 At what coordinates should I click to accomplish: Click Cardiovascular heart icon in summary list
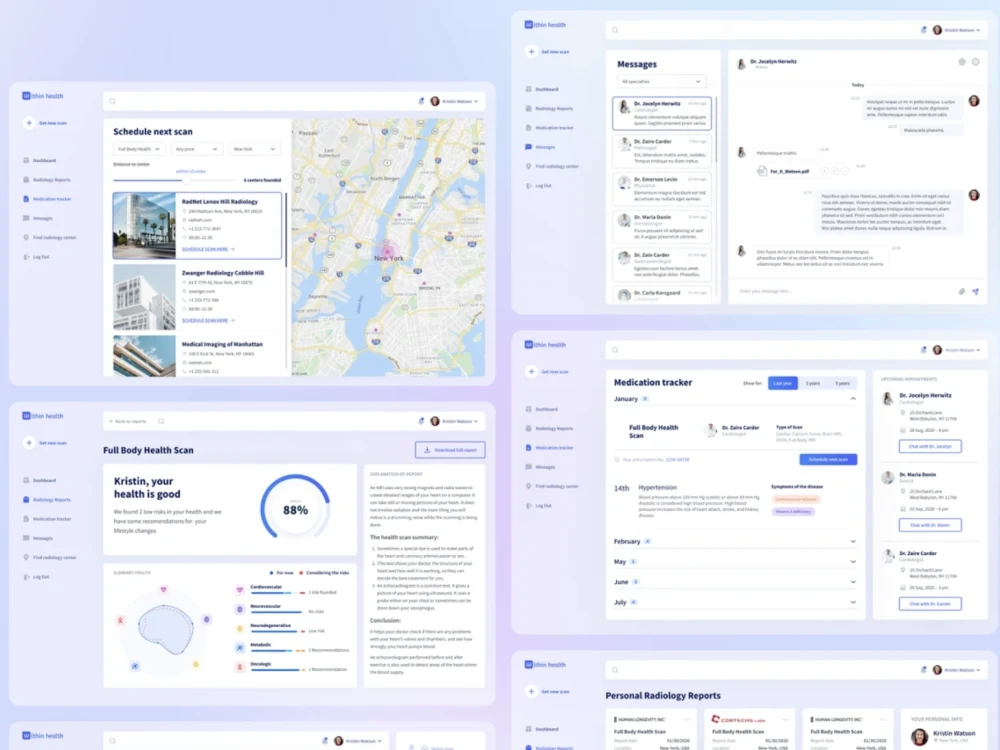tap(240, 590)
